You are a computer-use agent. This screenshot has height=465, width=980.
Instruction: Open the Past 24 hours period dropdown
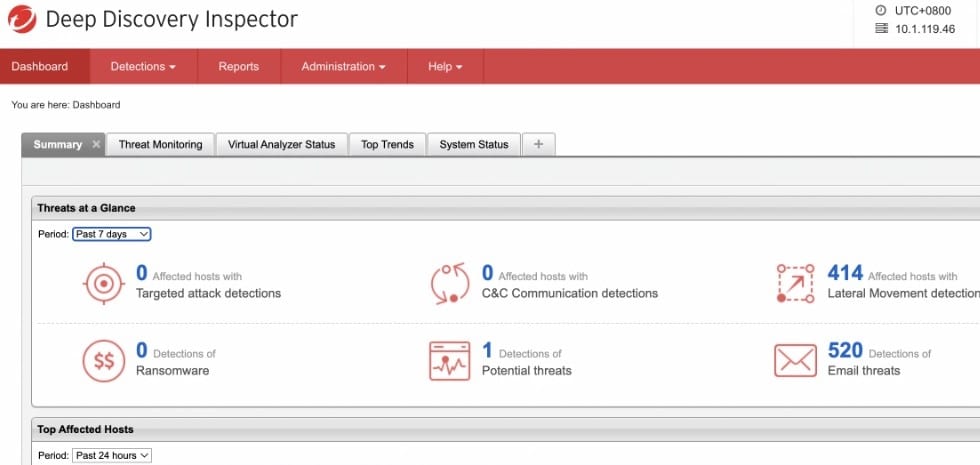pos(112,456)
